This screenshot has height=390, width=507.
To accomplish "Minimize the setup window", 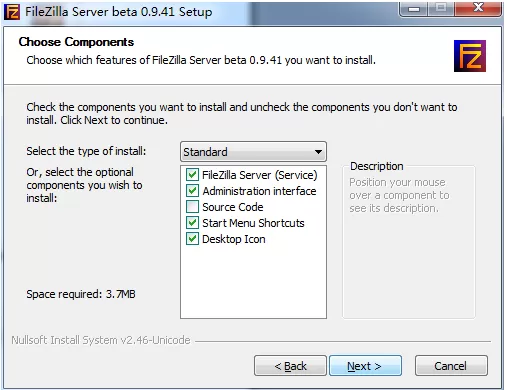I will (x=414, y=9).
